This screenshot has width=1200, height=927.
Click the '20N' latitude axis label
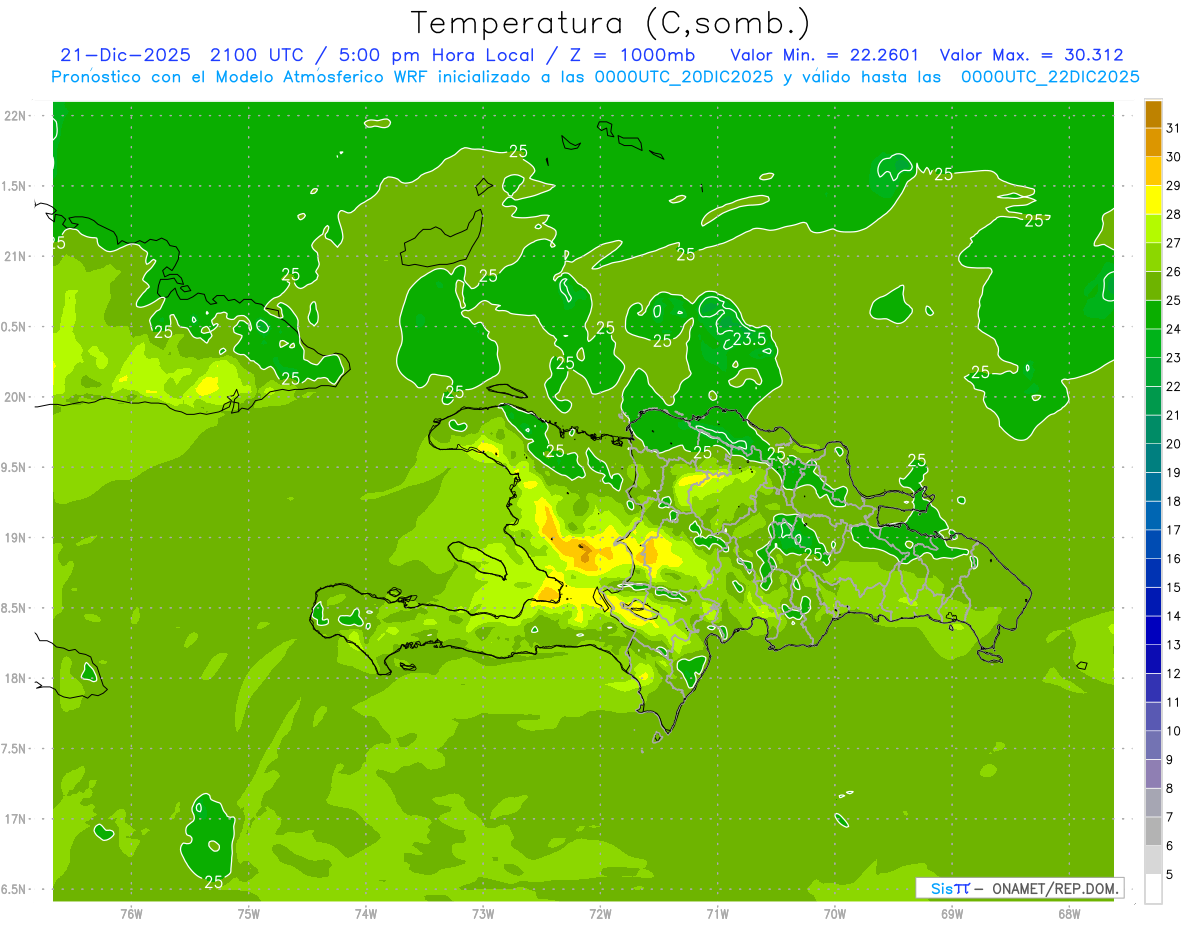(x=14, y=397)
